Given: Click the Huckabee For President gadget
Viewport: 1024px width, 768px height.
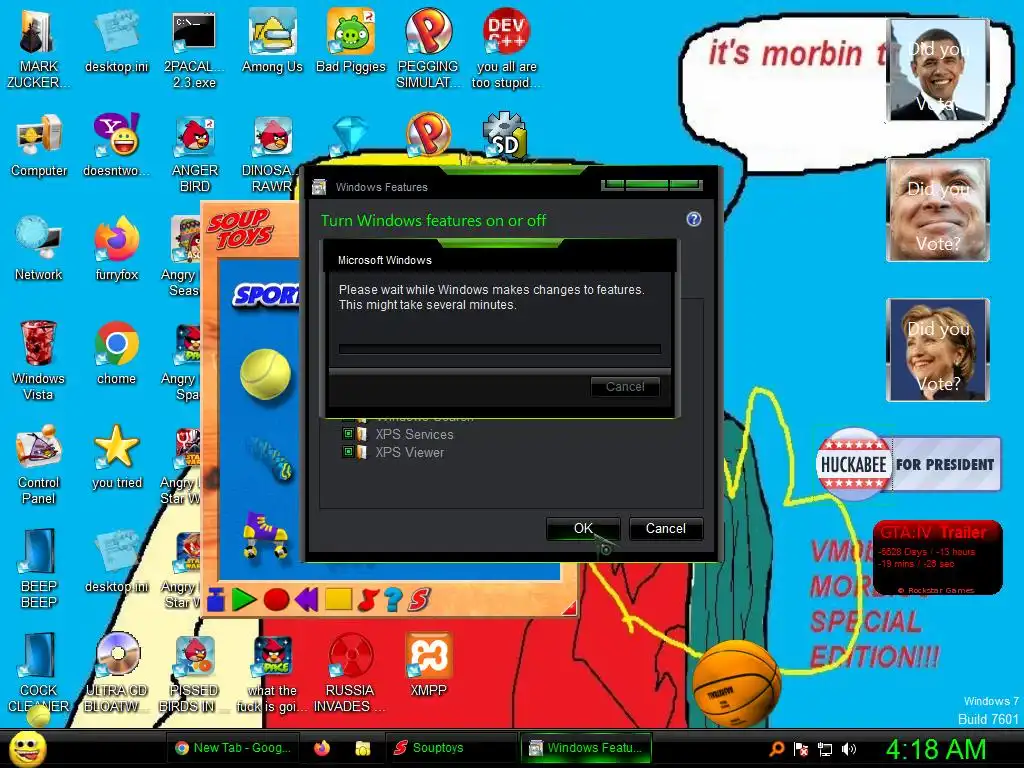Looking at the screenshot, I should tap(908, 464).
